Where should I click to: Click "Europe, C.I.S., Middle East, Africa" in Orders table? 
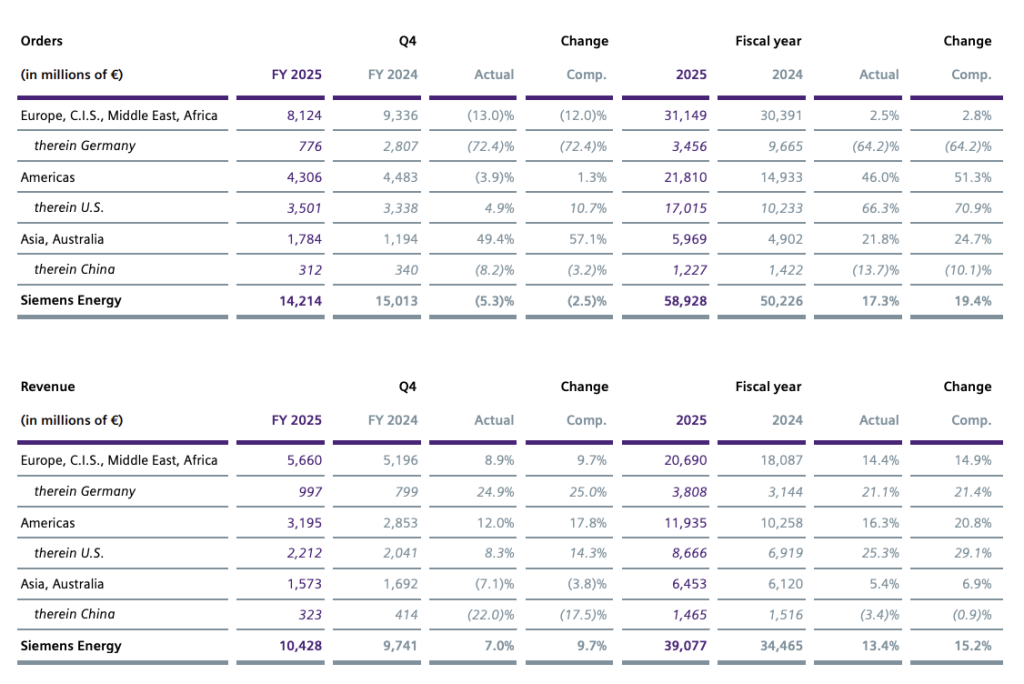point(118,115)
